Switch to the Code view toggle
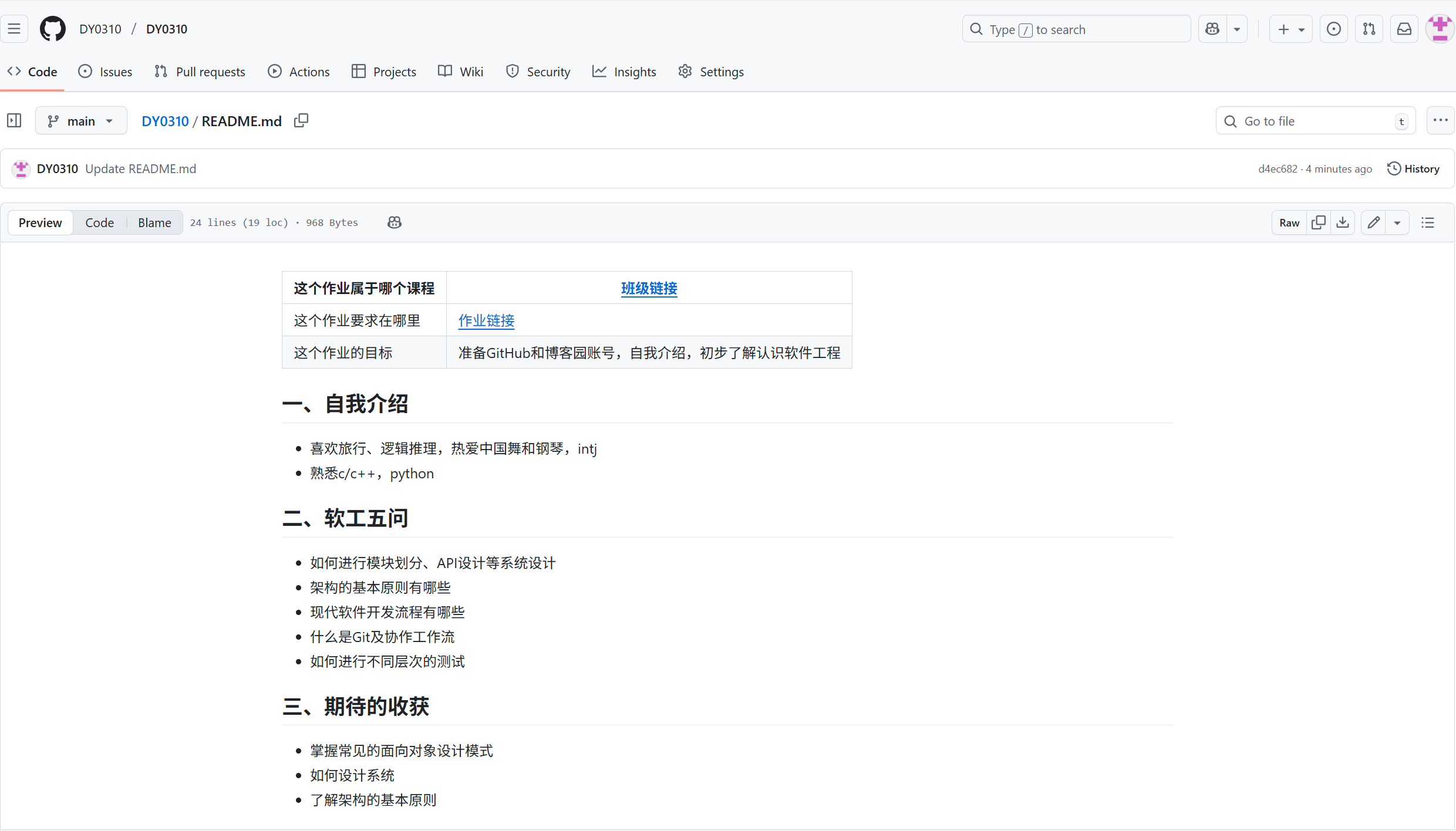The width and height of the screenshot is (1456, 831). click(x=99, y=222)
